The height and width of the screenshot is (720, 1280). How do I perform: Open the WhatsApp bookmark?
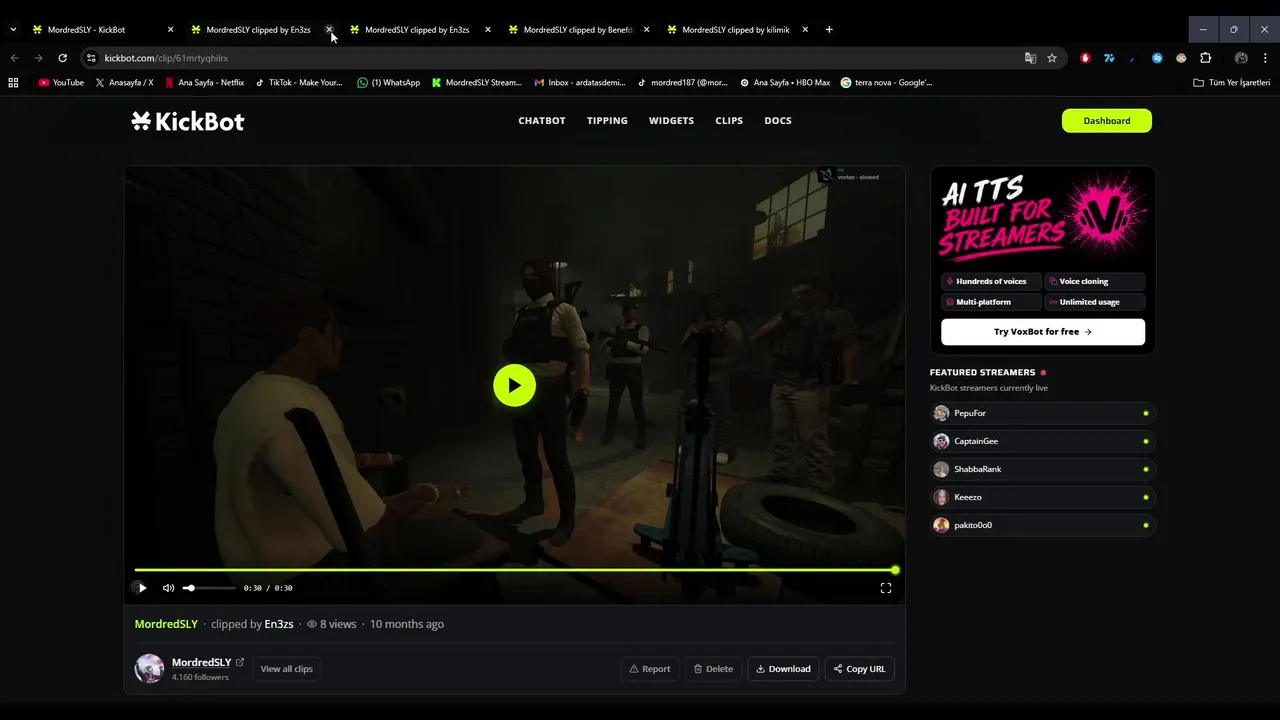click(x=388, y=83)
